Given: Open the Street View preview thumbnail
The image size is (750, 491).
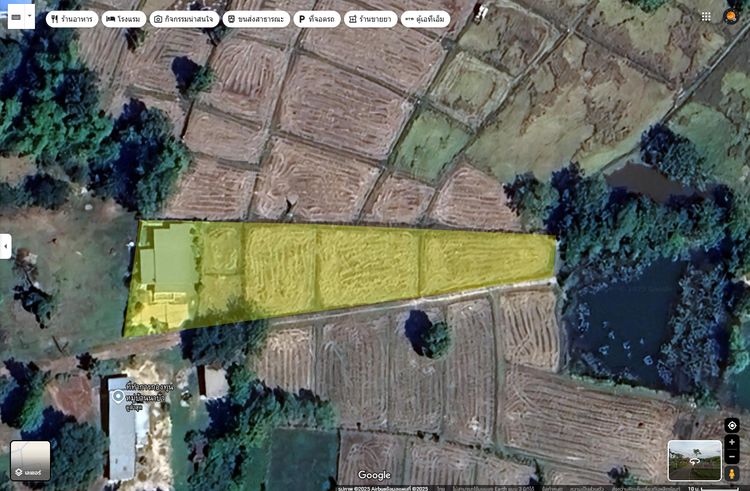Looking at the screenshot, I should tap(694, 460).
